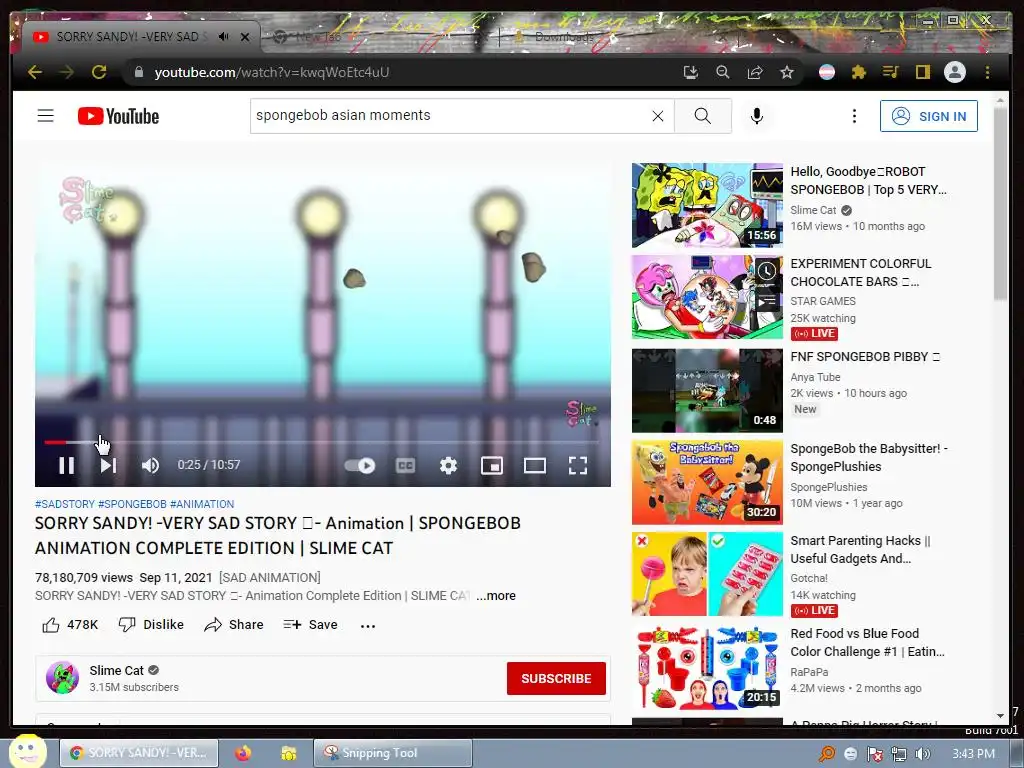
Task: Open 'SpongeBob the Babysitter!' thumbnail
Action: 707,482
